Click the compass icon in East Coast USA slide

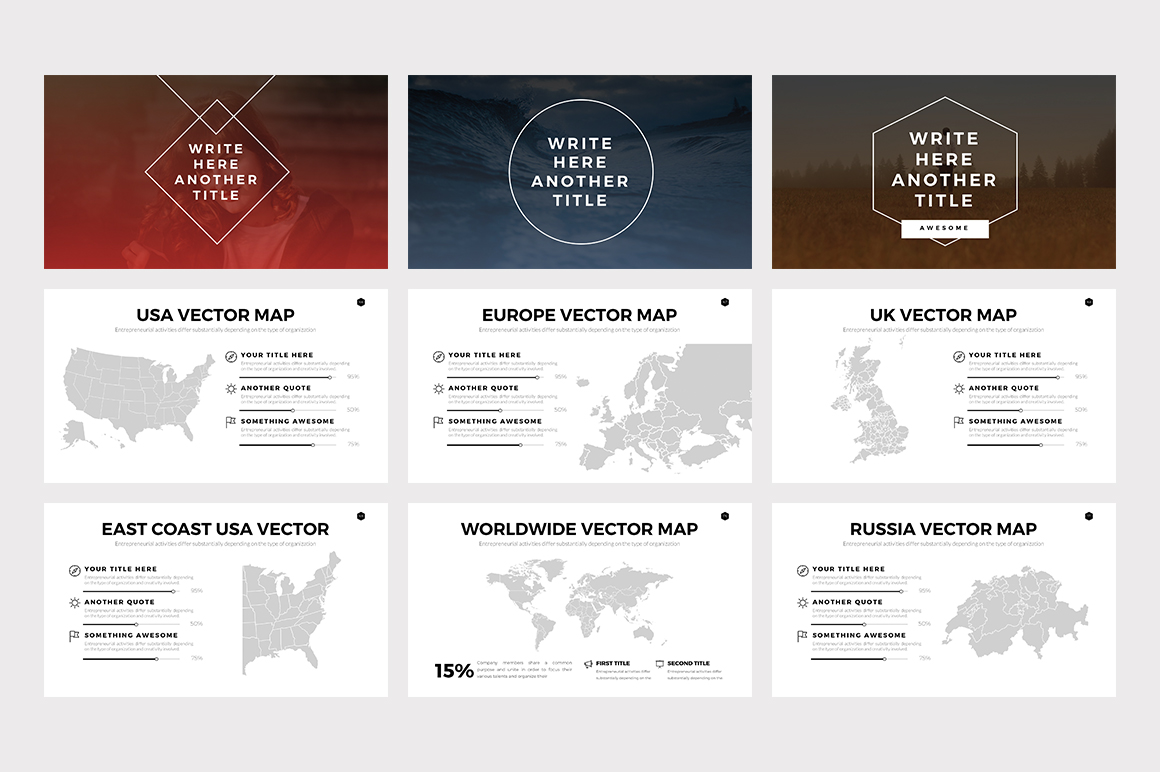pos(75,570)
